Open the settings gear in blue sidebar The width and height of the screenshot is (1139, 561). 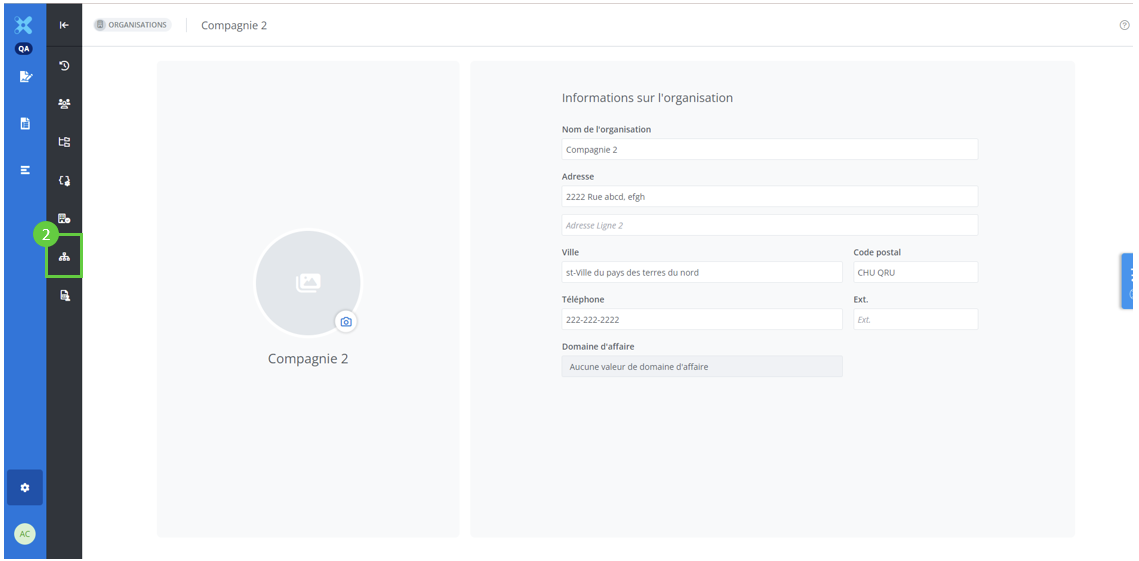(25, 487)
